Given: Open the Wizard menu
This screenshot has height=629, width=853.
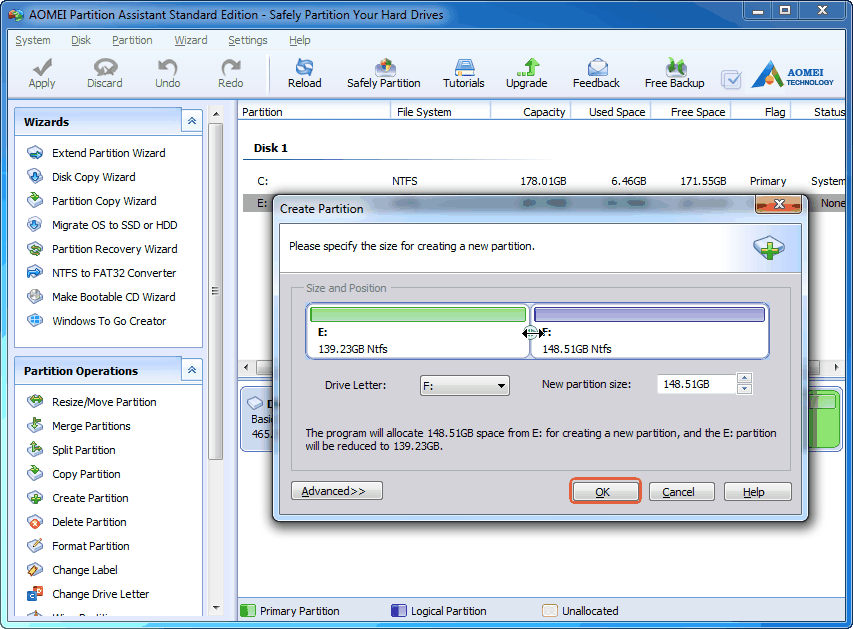Looking at the screenshot, I should (190, 40).
